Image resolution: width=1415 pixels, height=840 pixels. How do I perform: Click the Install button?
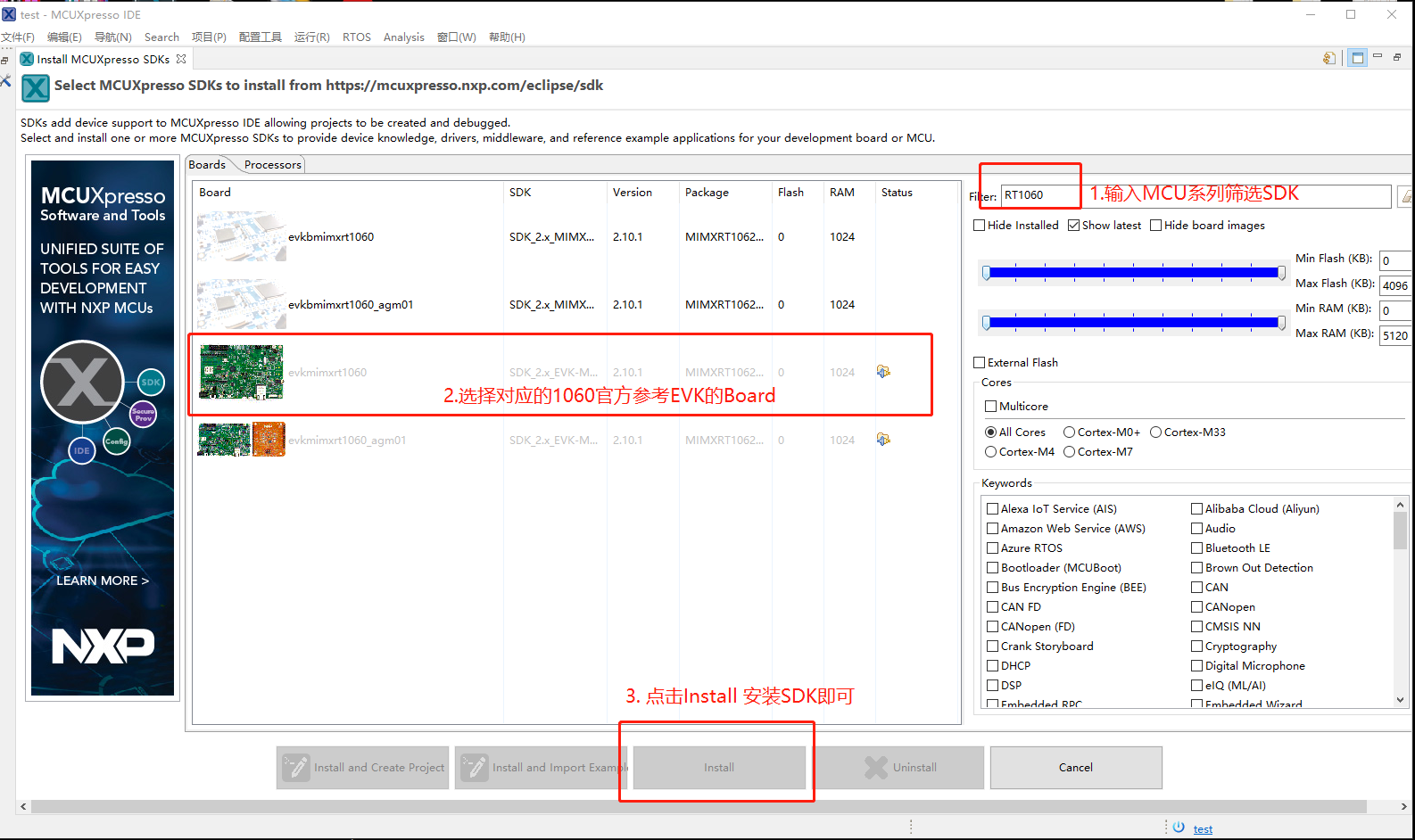(719, 768)
